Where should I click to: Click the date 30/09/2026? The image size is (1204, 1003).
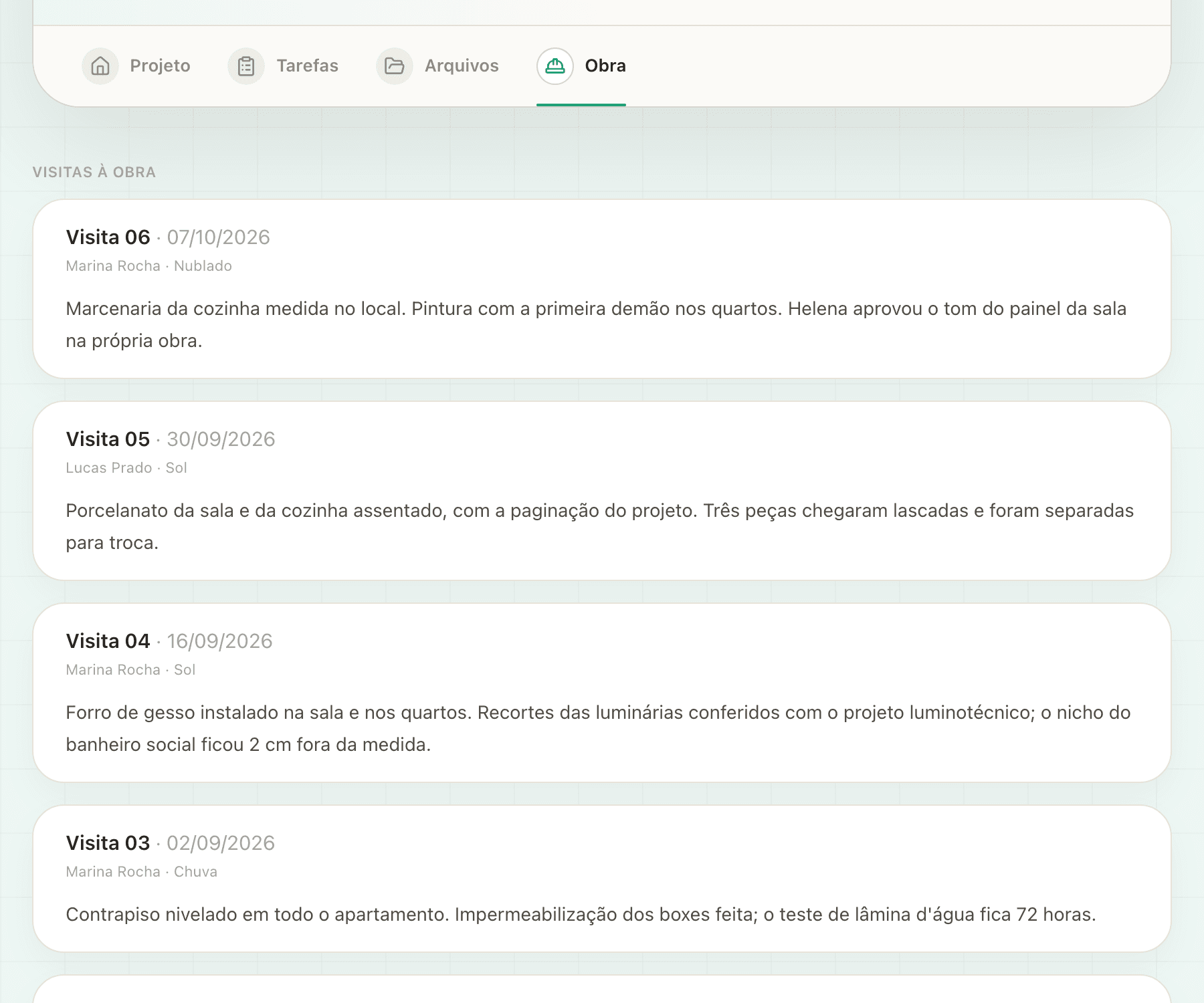point(221,439)
